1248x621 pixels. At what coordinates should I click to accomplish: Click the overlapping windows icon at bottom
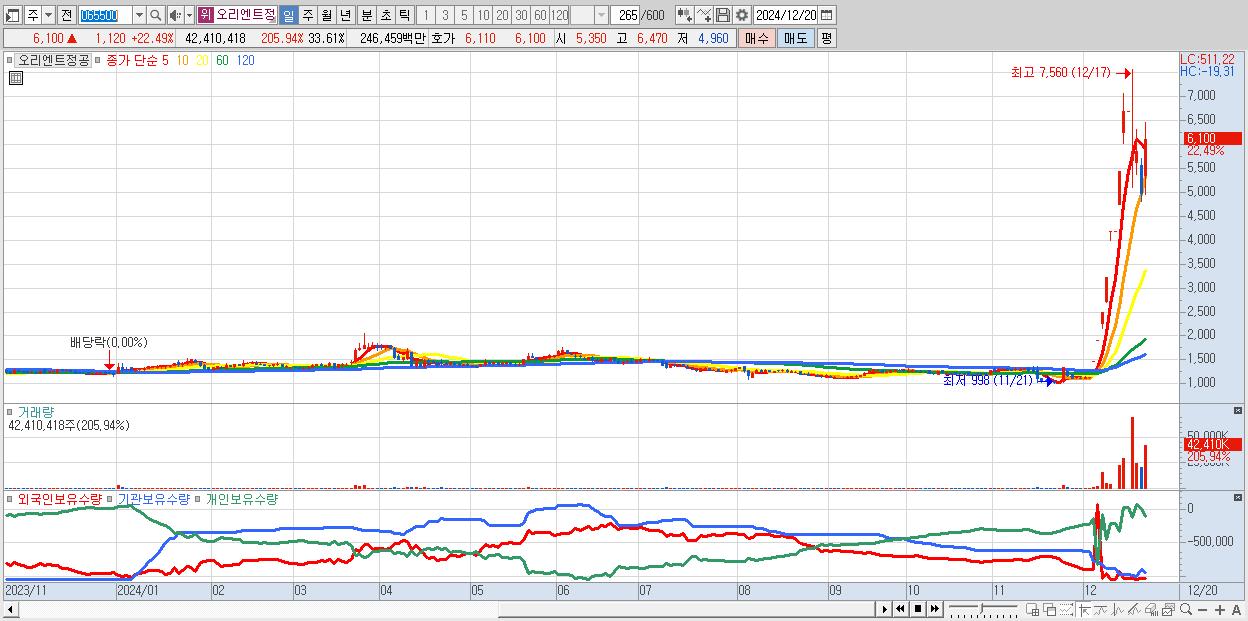(x=1050, y=609)
